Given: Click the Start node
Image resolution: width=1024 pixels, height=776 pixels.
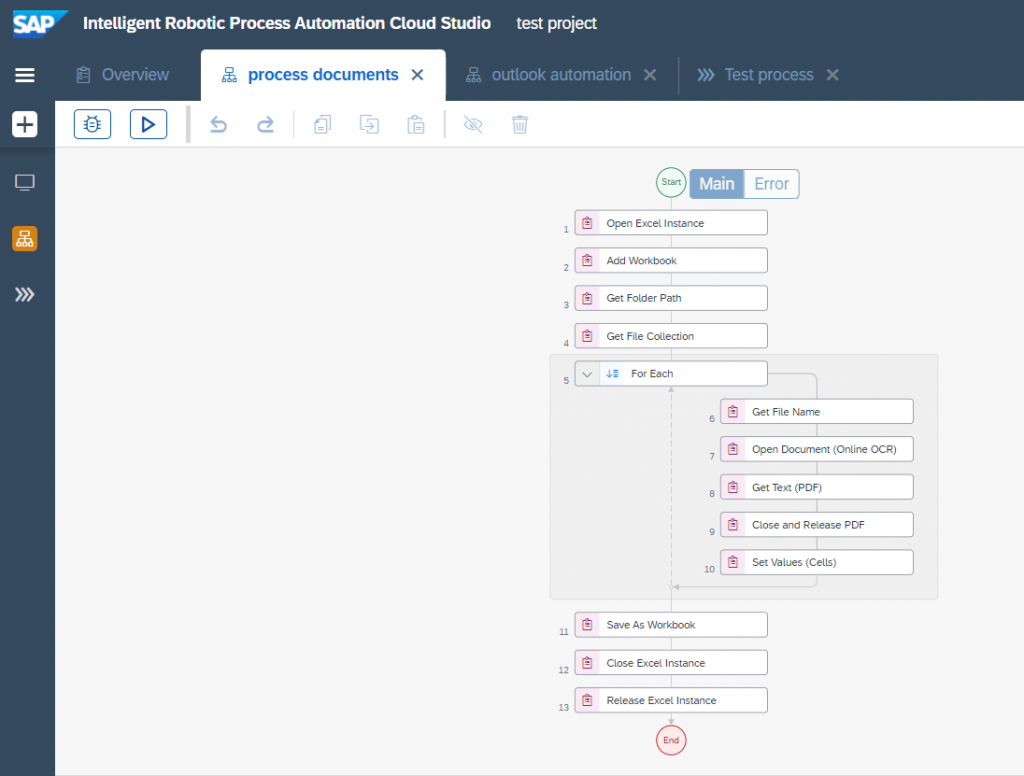Looking at the screenshot, I should tap(671, 182).
